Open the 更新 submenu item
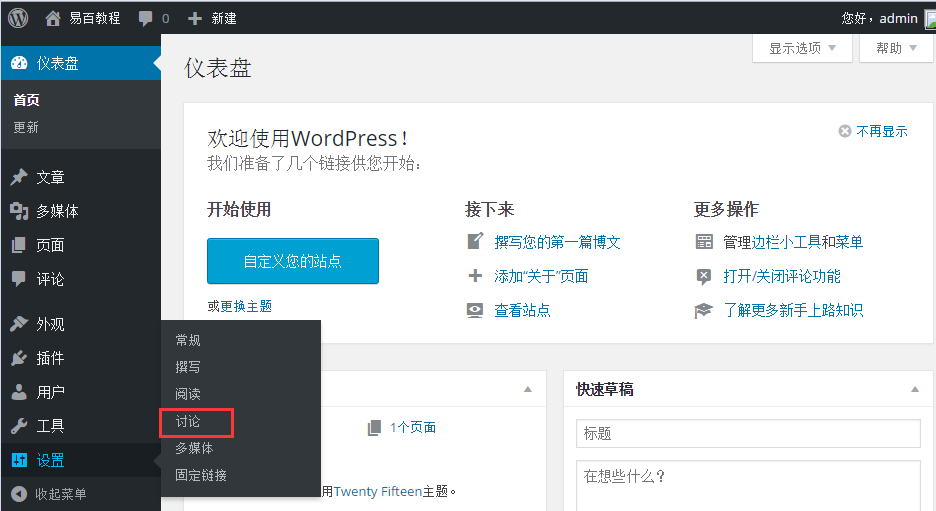The width and height of the screenshot is (936, 511). (26, 127)
